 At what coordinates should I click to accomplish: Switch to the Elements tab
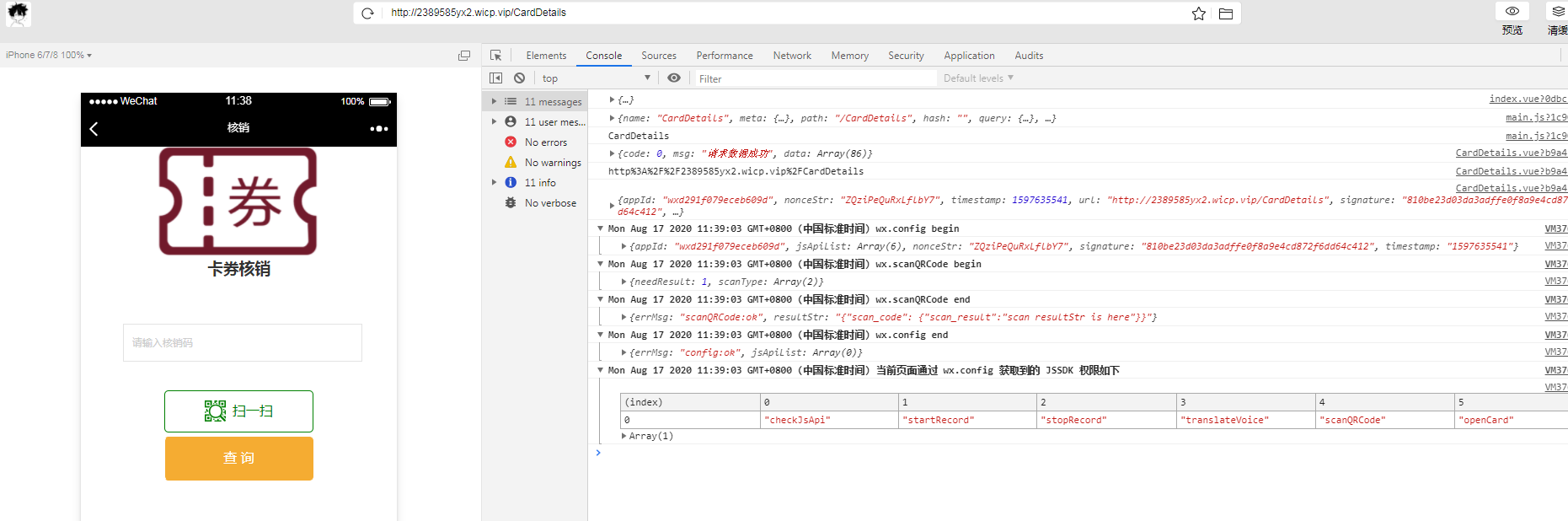coord(546,56)
